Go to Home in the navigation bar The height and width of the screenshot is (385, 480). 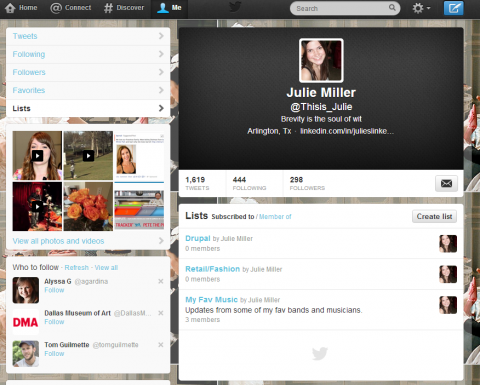point(21,8)
